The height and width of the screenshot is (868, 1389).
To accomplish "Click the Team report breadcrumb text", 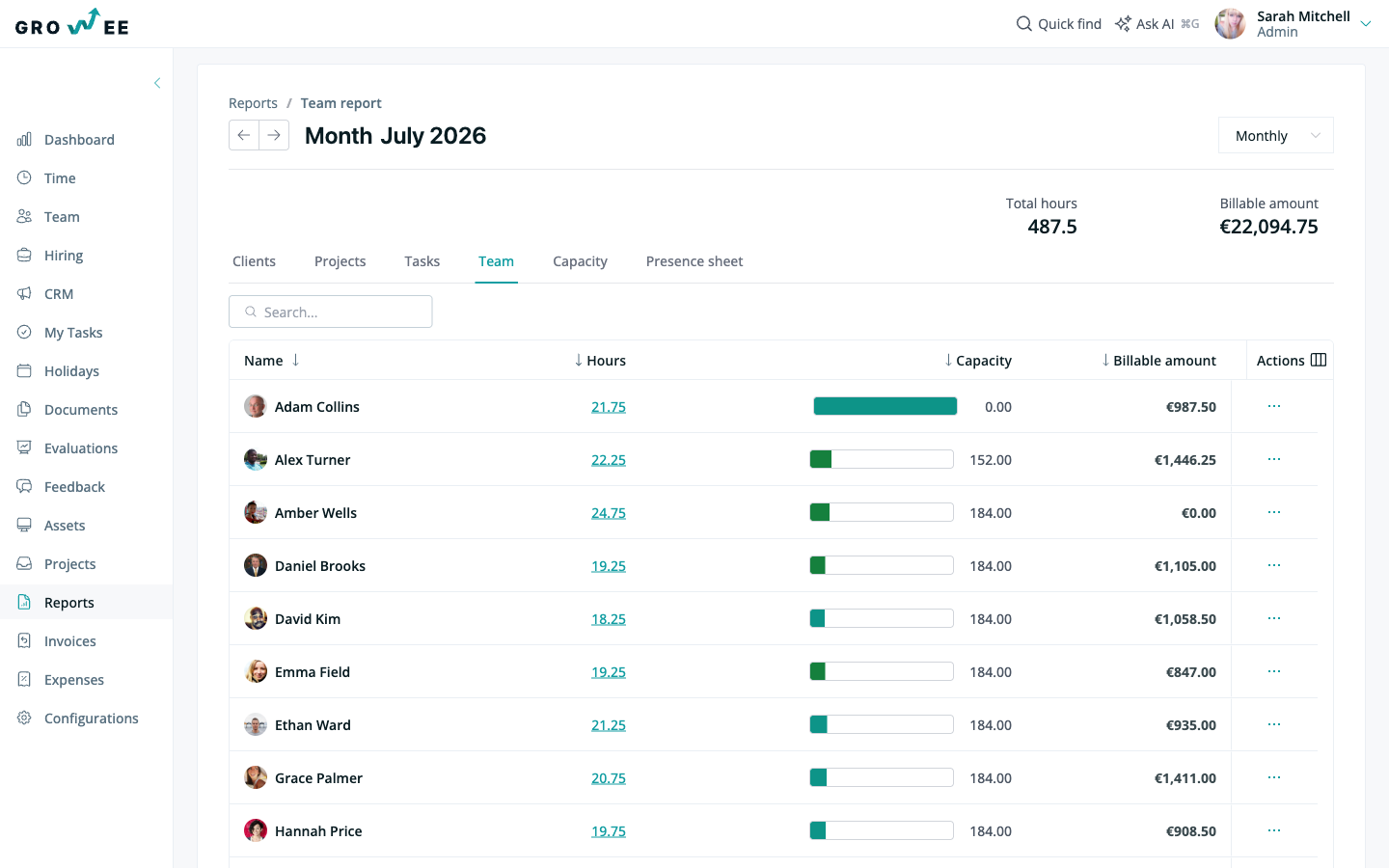I will tap(340, 103).
